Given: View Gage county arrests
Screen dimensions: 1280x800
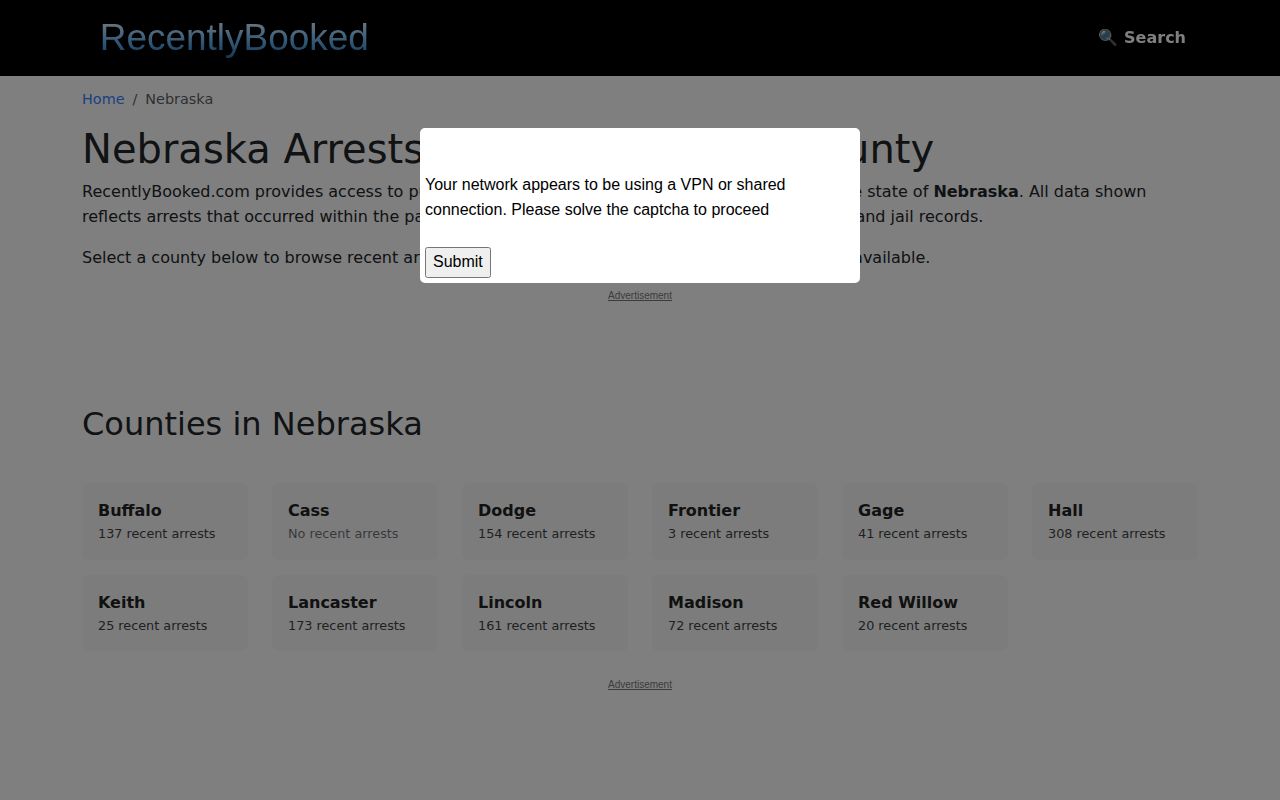Looking at the screenshot, I should (x=925, y=521).
